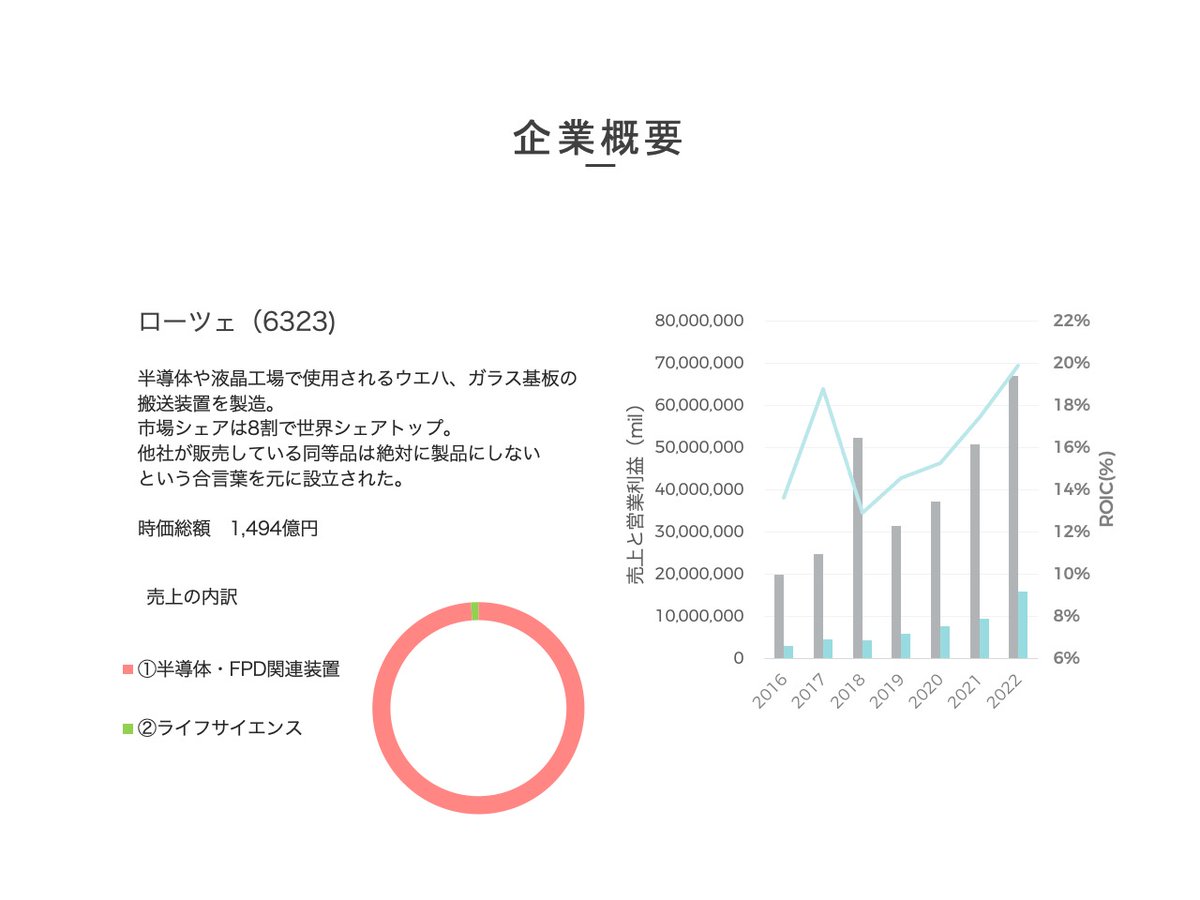The height and width of the screenshot is (900, 1200).
Task: Select the 売上と営業利益 (mil) axis title
Action: pos(635,494)
